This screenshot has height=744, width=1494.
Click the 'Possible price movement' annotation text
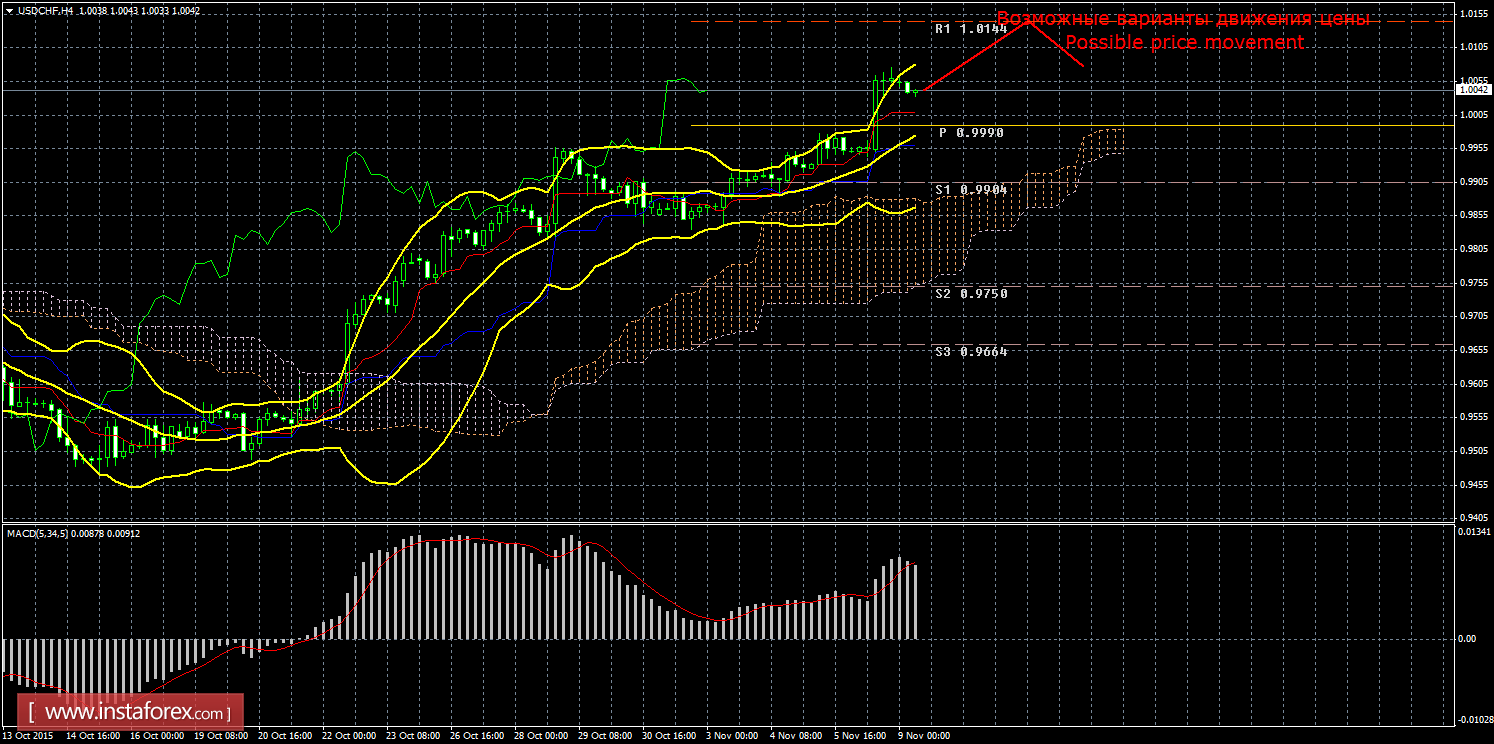click(1184, 42)
